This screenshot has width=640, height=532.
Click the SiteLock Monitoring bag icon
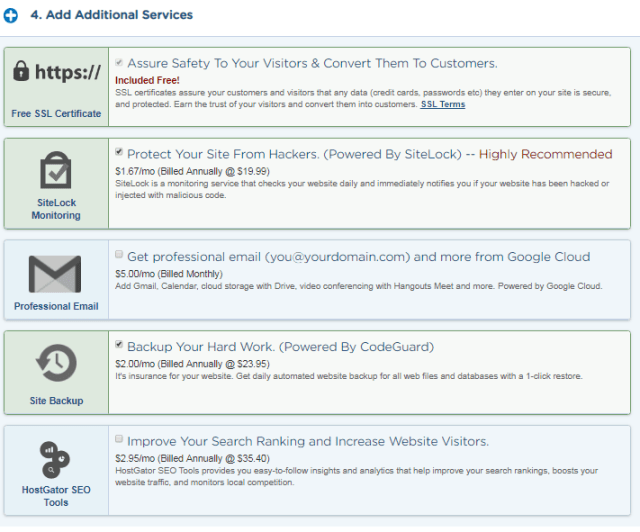[x=56, y=170]
